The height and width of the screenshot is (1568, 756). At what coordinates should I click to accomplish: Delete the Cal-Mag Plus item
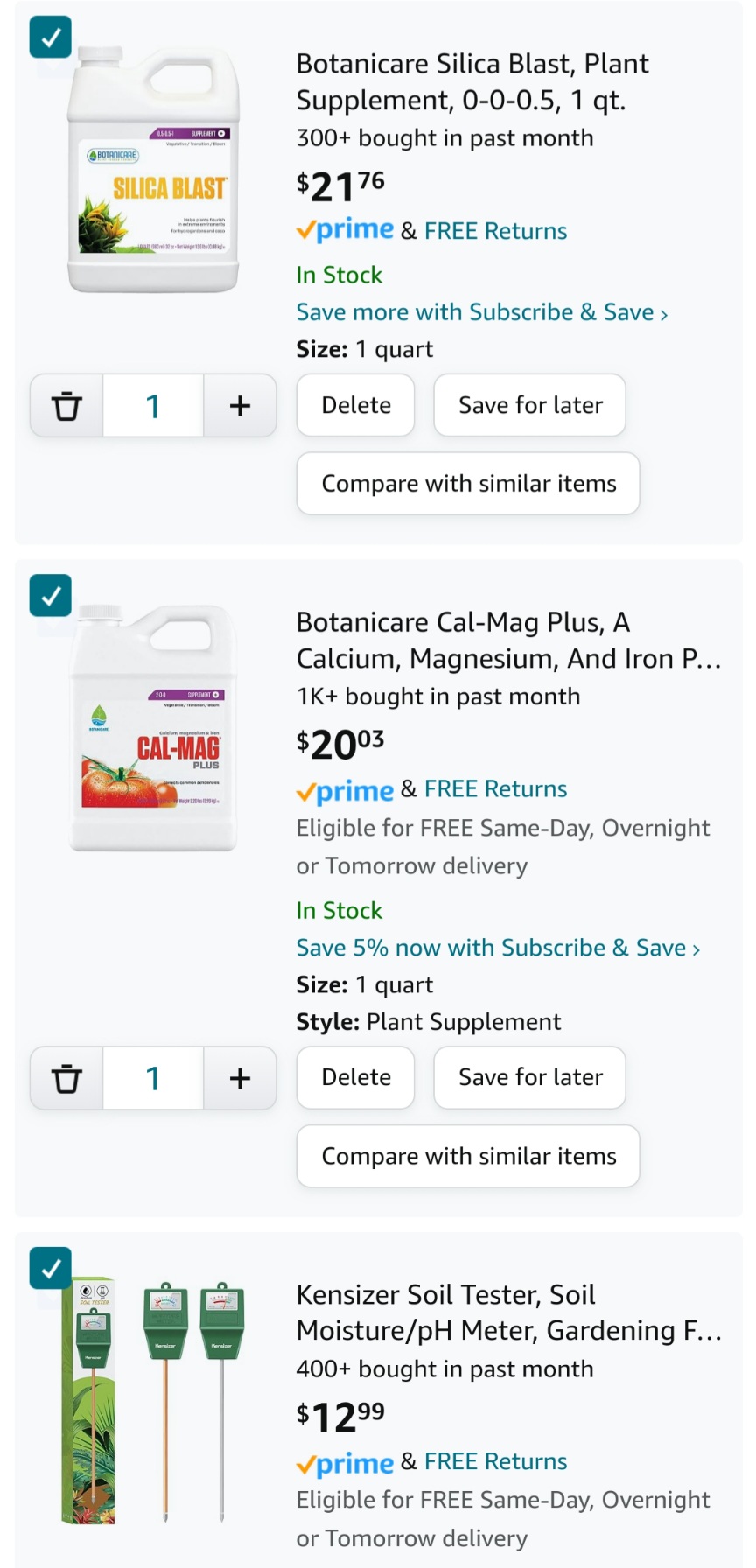[x=355, y=1077]
